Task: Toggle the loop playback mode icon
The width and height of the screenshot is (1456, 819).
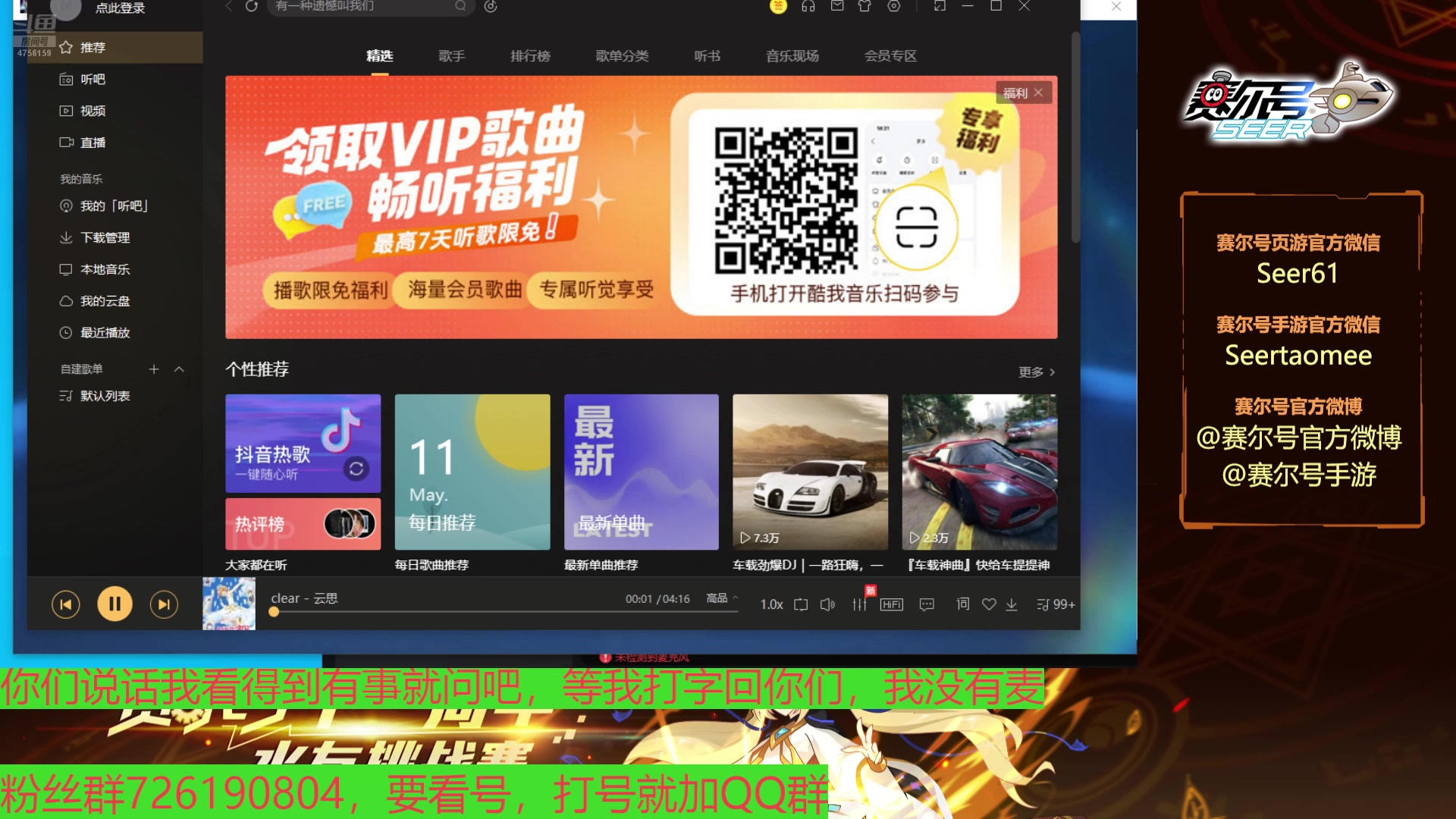Action: tap(801, 604)
